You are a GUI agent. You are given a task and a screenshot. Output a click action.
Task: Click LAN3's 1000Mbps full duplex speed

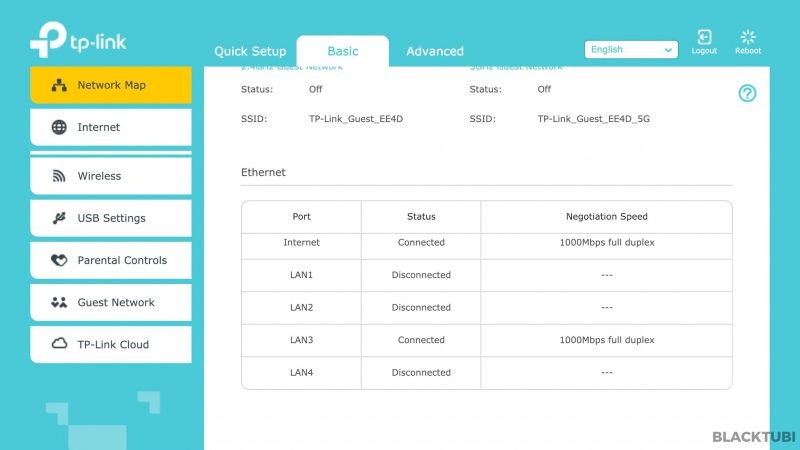tap(607, 340)
